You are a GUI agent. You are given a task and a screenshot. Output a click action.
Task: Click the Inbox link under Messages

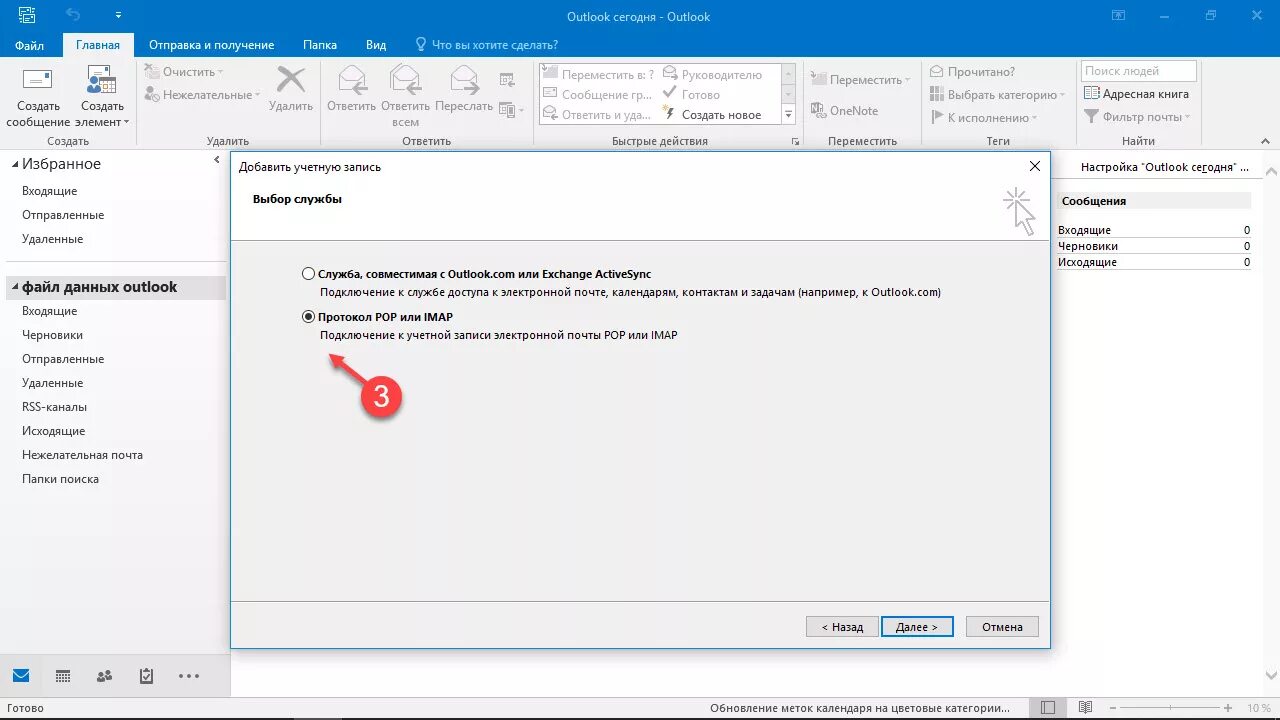(1084, 230)
